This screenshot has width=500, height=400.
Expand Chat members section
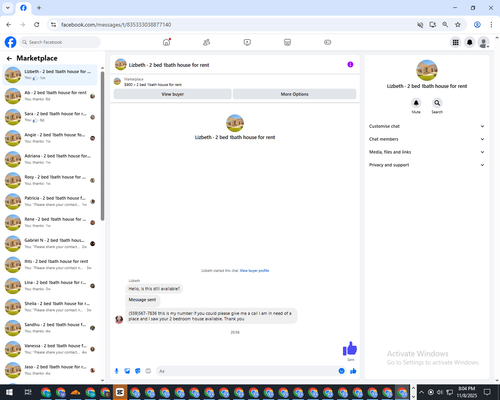(x=426, y=139)
